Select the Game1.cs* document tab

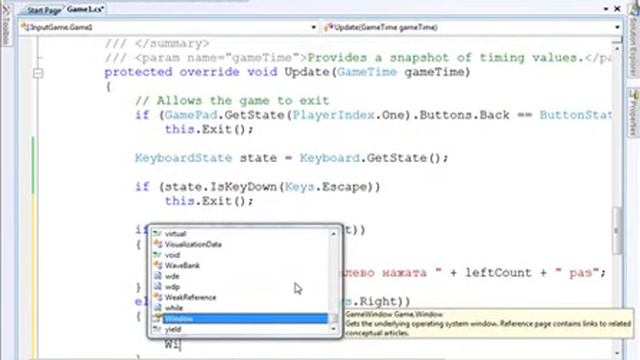85,9
